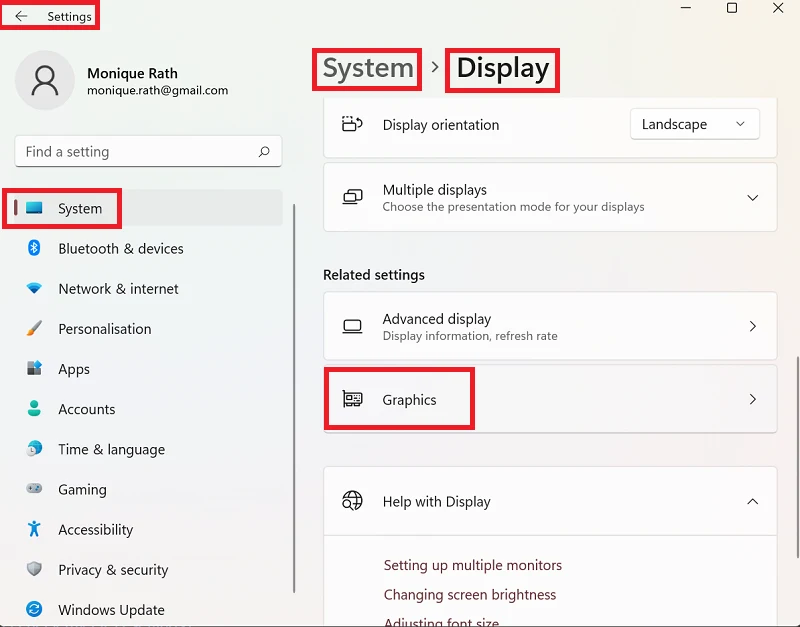This screenshot has height=627, width=800.
Task: Click the back arrow in Settings header
Action: click(21, 17)
